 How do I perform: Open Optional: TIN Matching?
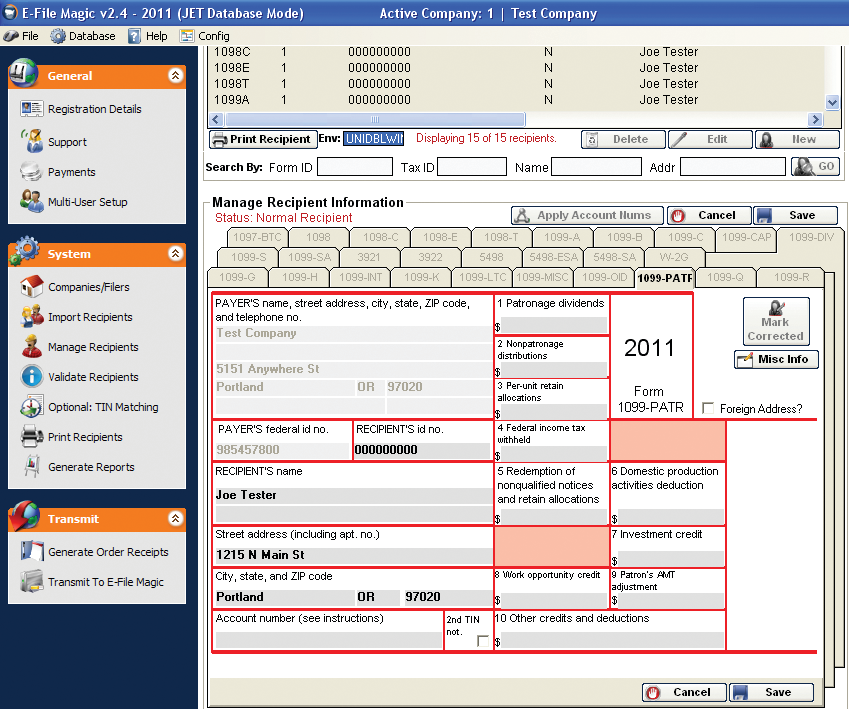point(102,407)
